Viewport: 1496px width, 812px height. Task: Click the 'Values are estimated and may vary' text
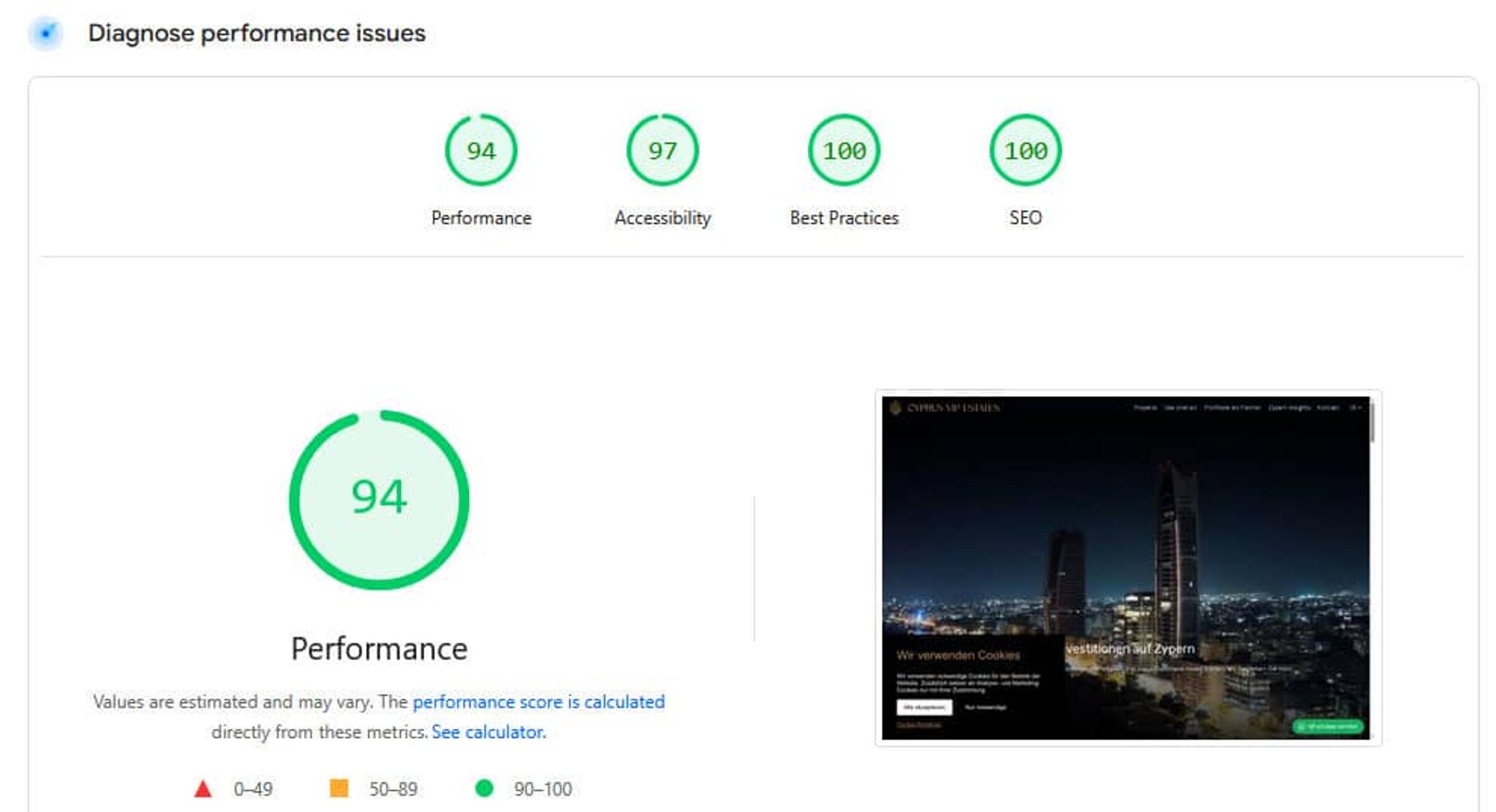pyautogui.click(x=233, y=702)
